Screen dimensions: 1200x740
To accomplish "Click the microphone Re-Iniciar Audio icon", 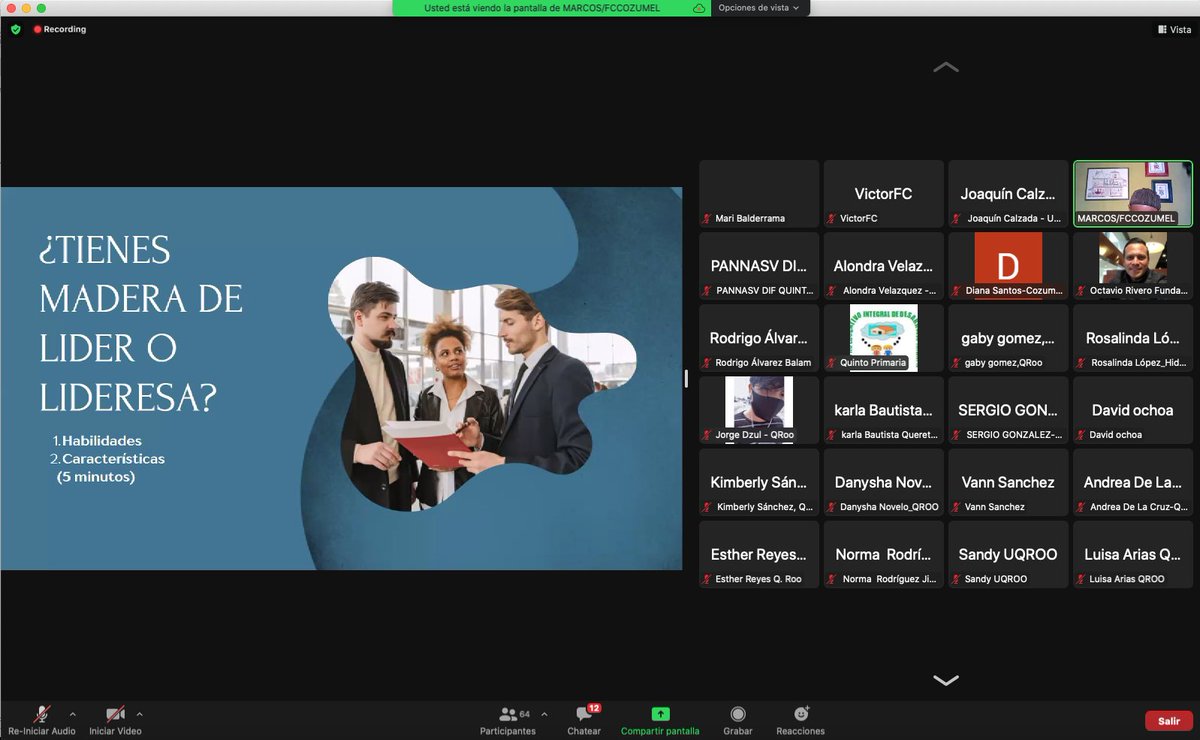I will [42, 714].
